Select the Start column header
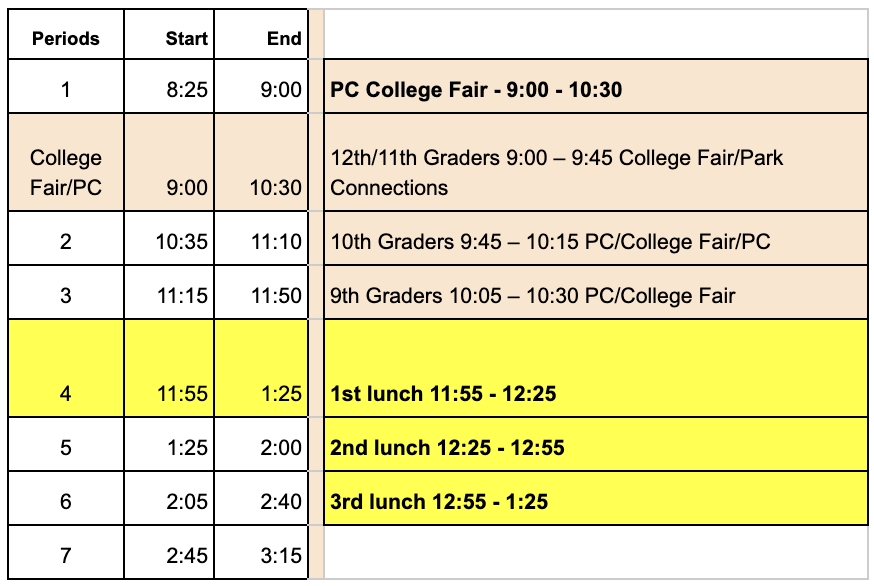 [x=169, y=34]
